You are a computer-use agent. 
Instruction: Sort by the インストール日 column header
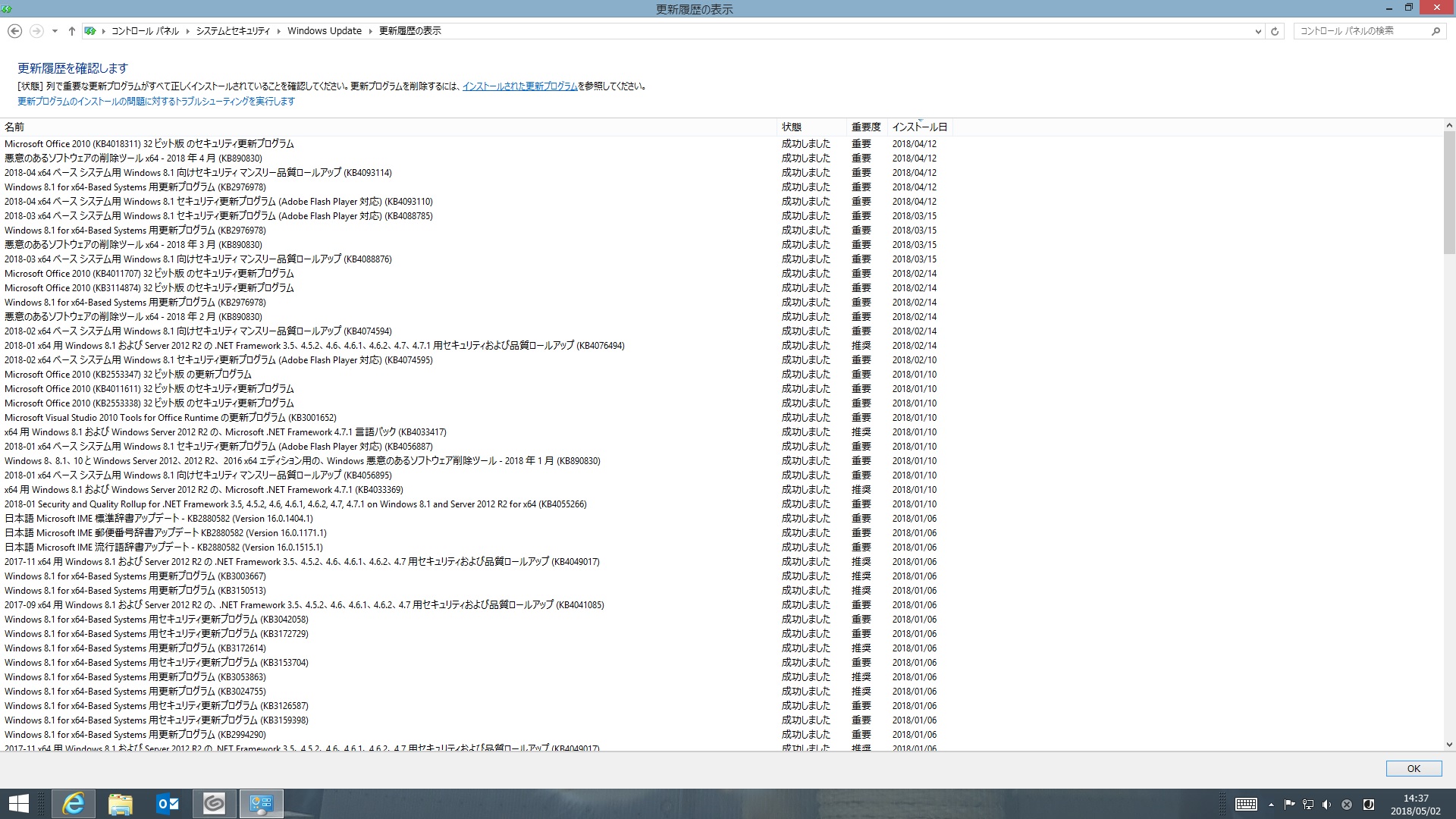(x=919, y=127)
